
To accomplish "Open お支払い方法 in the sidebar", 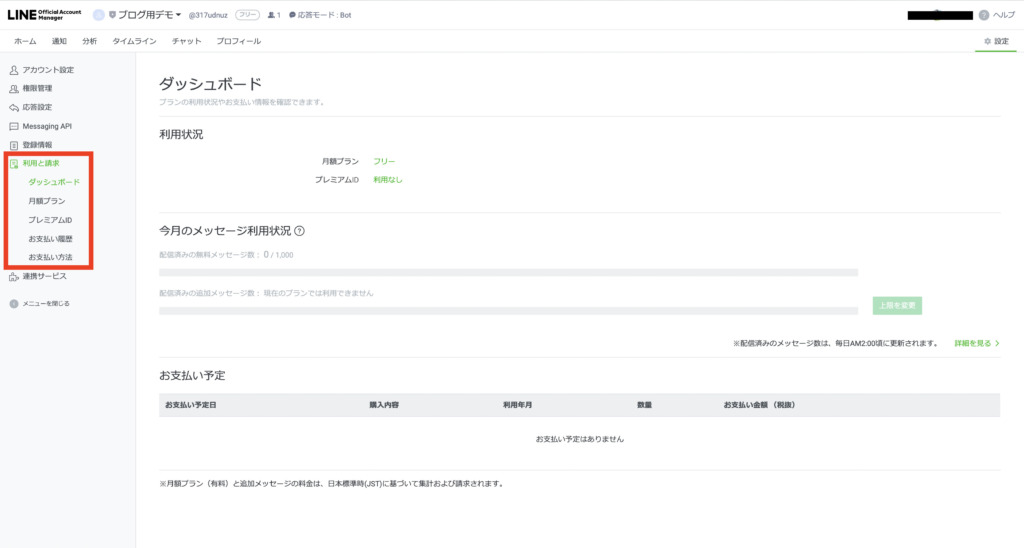I will pyautogui.click(x=50, y=257).
